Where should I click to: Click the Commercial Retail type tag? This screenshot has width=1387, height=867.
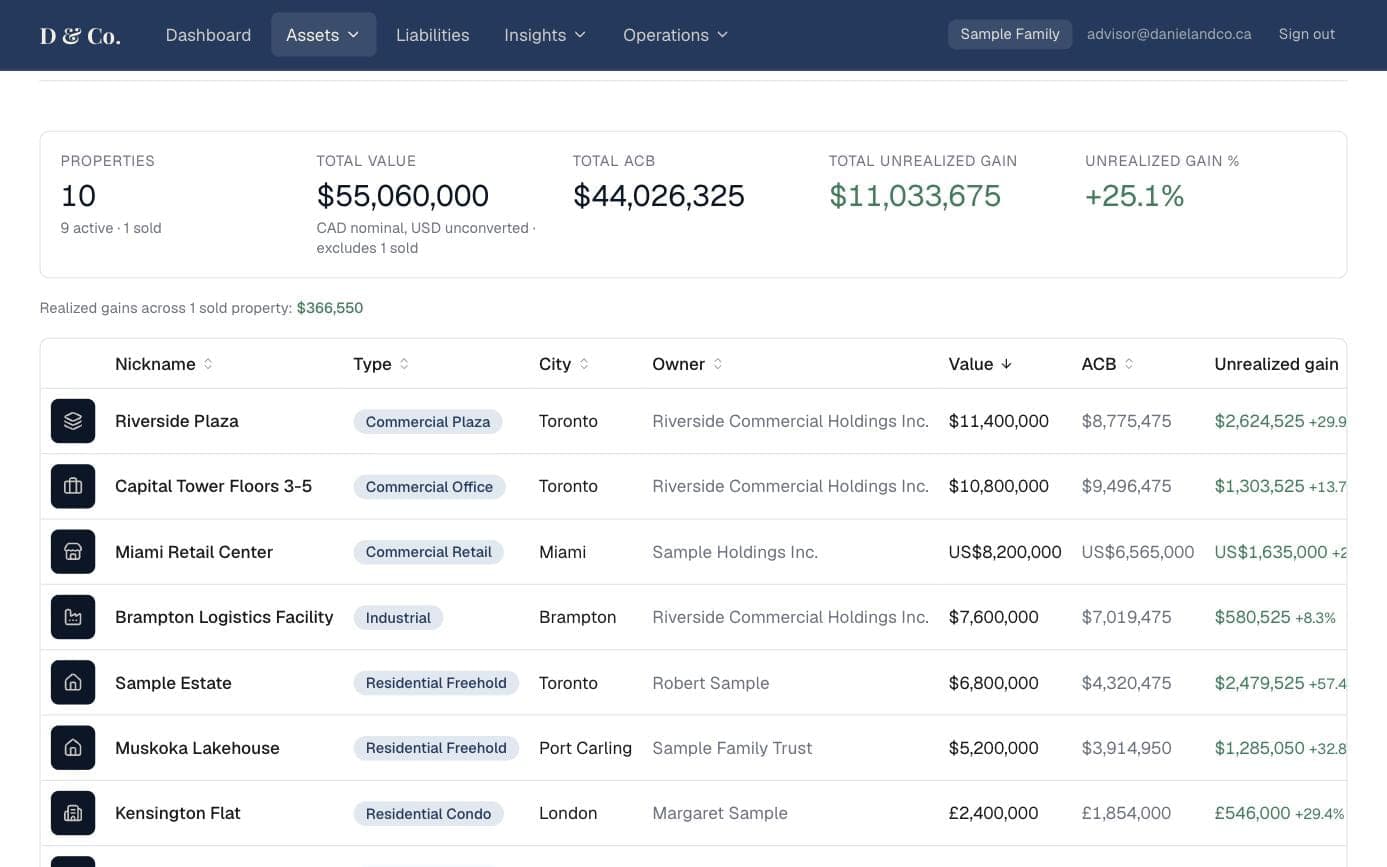click(x=429, y=552)
